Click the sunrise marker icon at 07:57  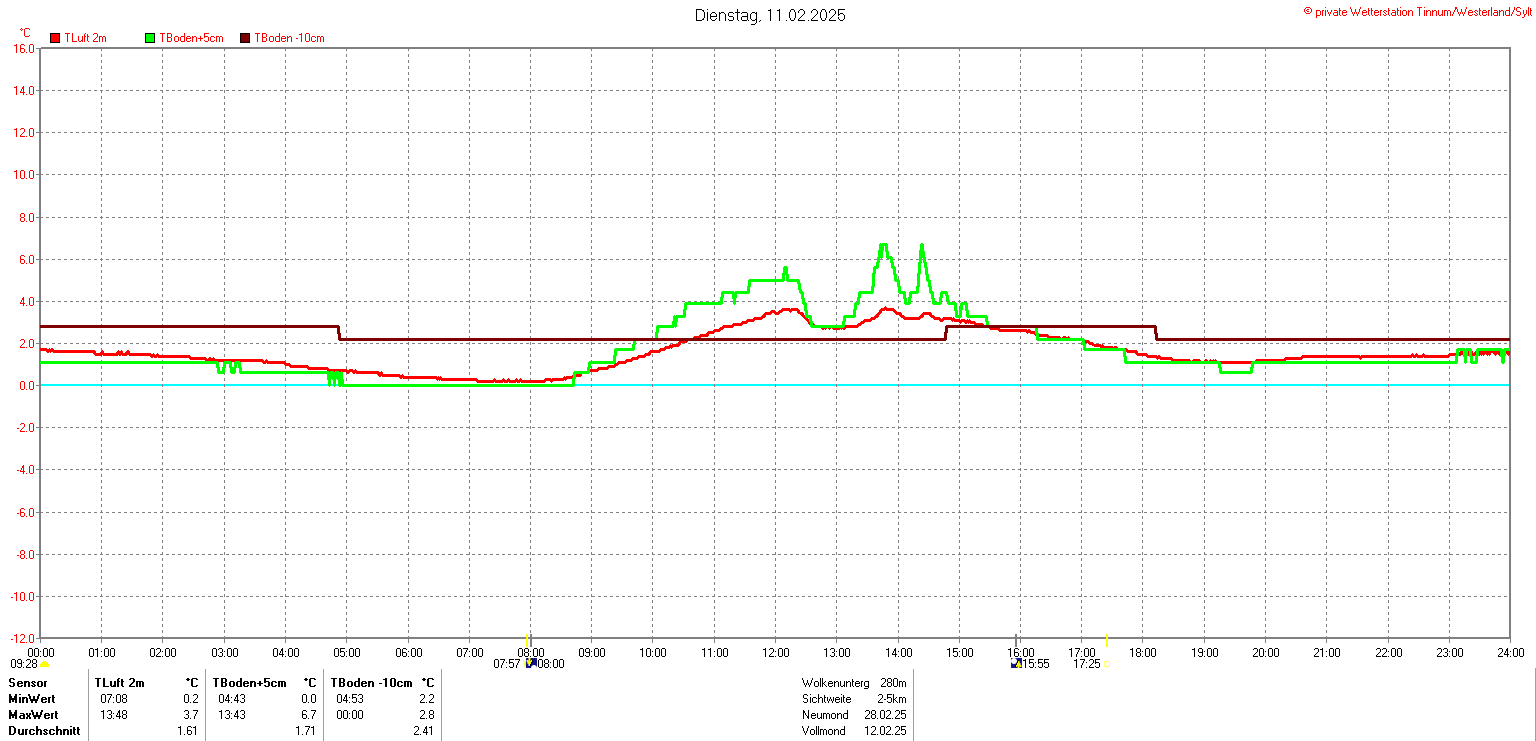click(x=531, y=662)
